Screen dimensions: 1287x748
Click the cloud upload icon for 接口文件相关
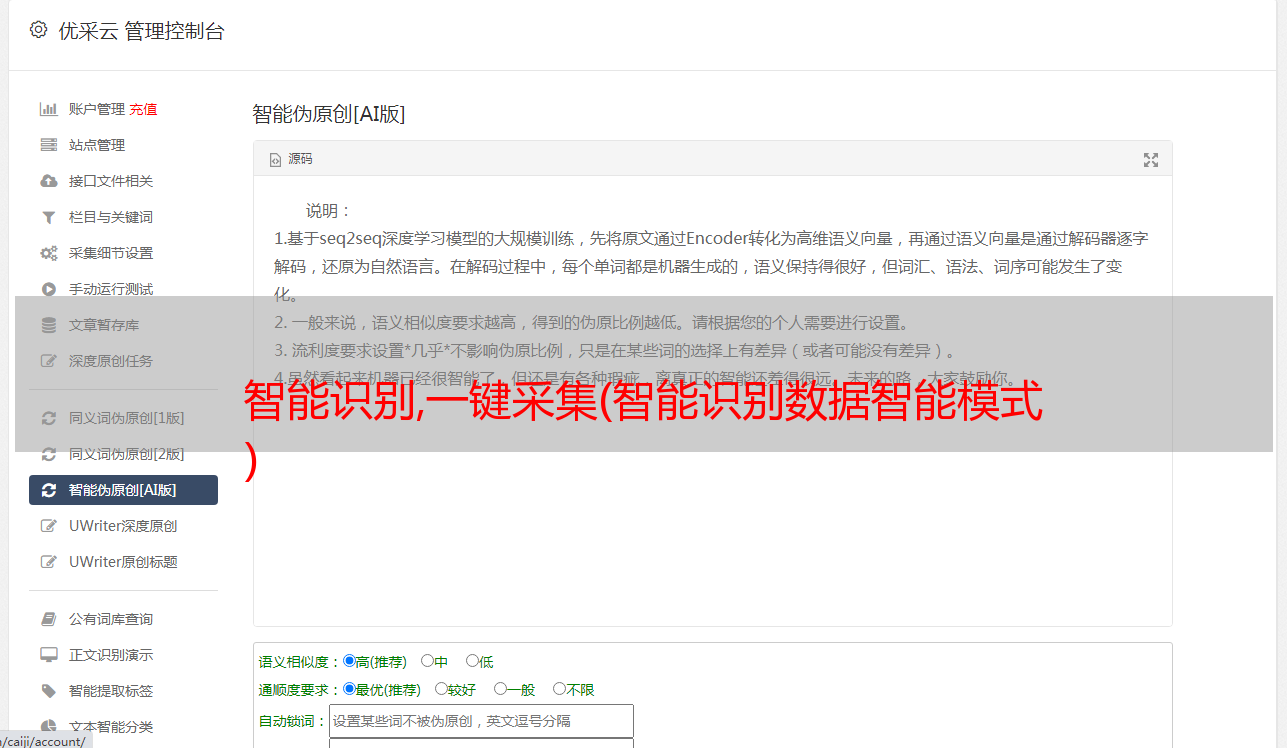48,181
